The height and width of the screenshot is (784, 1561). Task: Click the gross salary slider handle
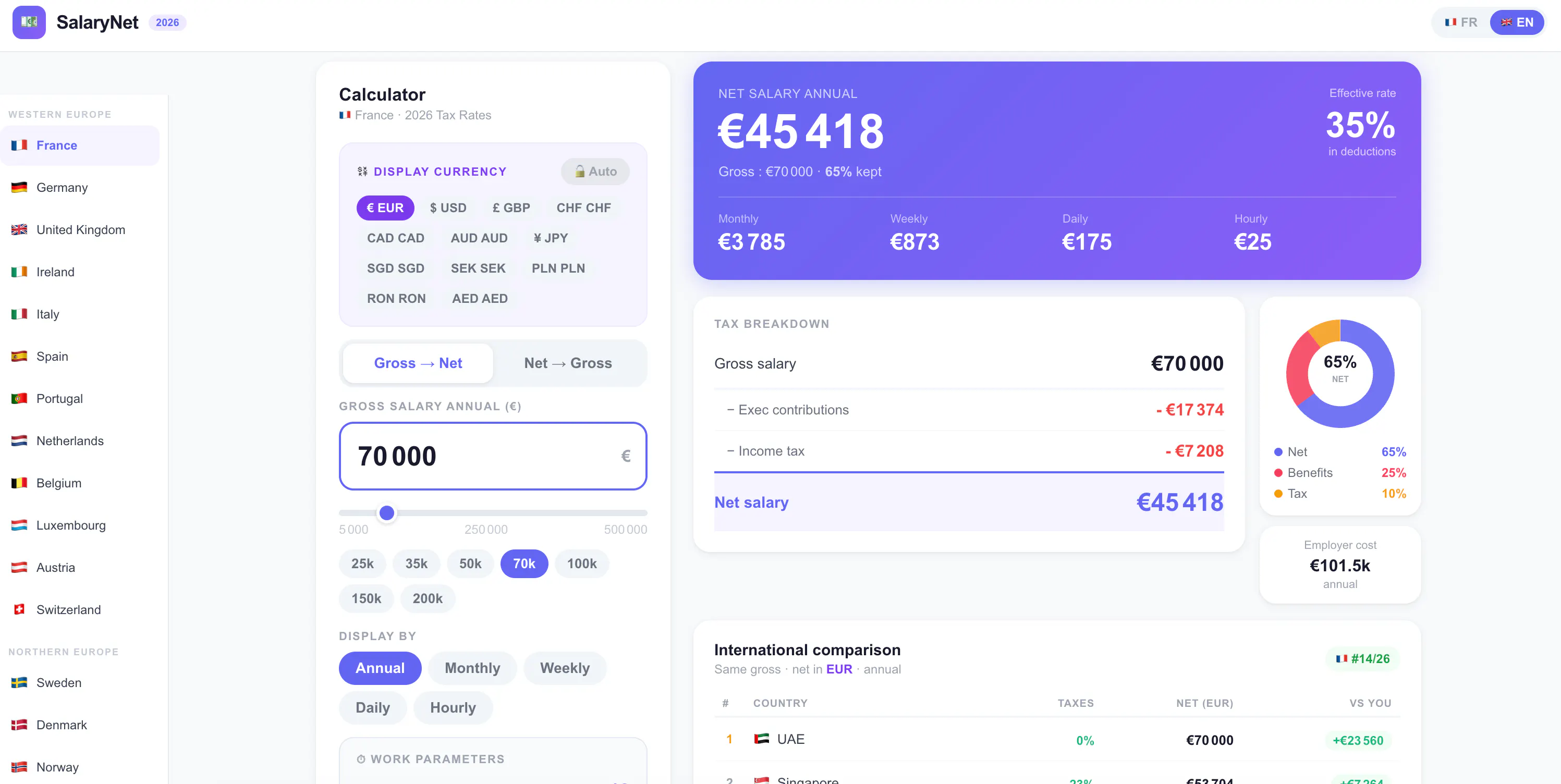[x=387, y=513]
